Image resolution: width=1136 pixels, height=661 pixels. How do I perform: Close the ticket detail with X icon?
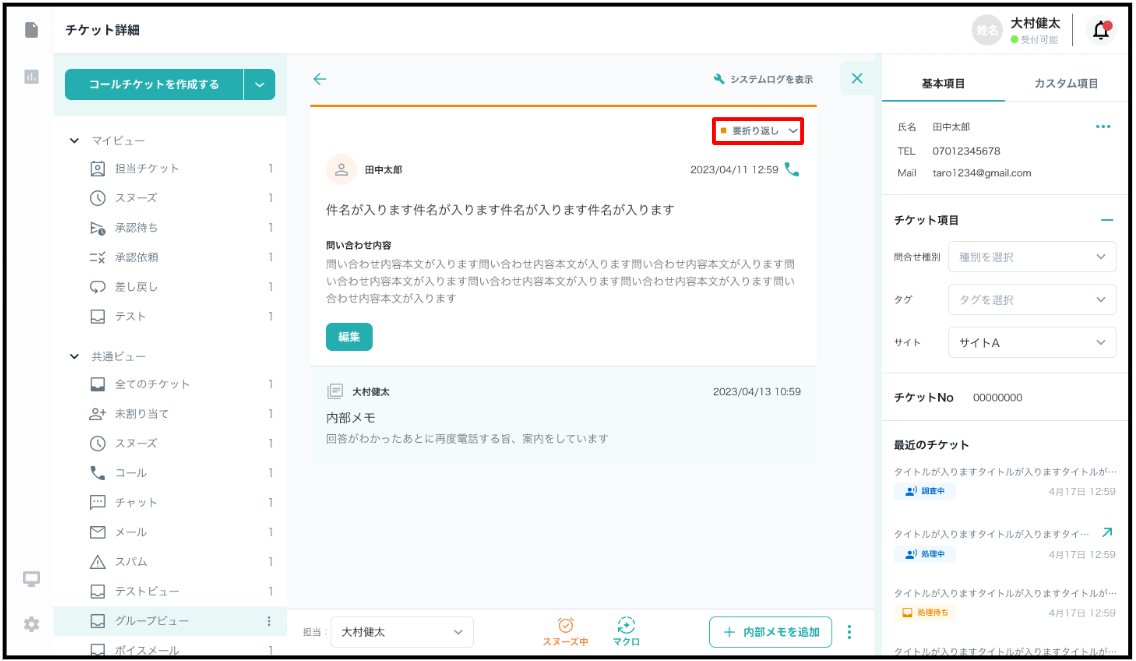857,78
